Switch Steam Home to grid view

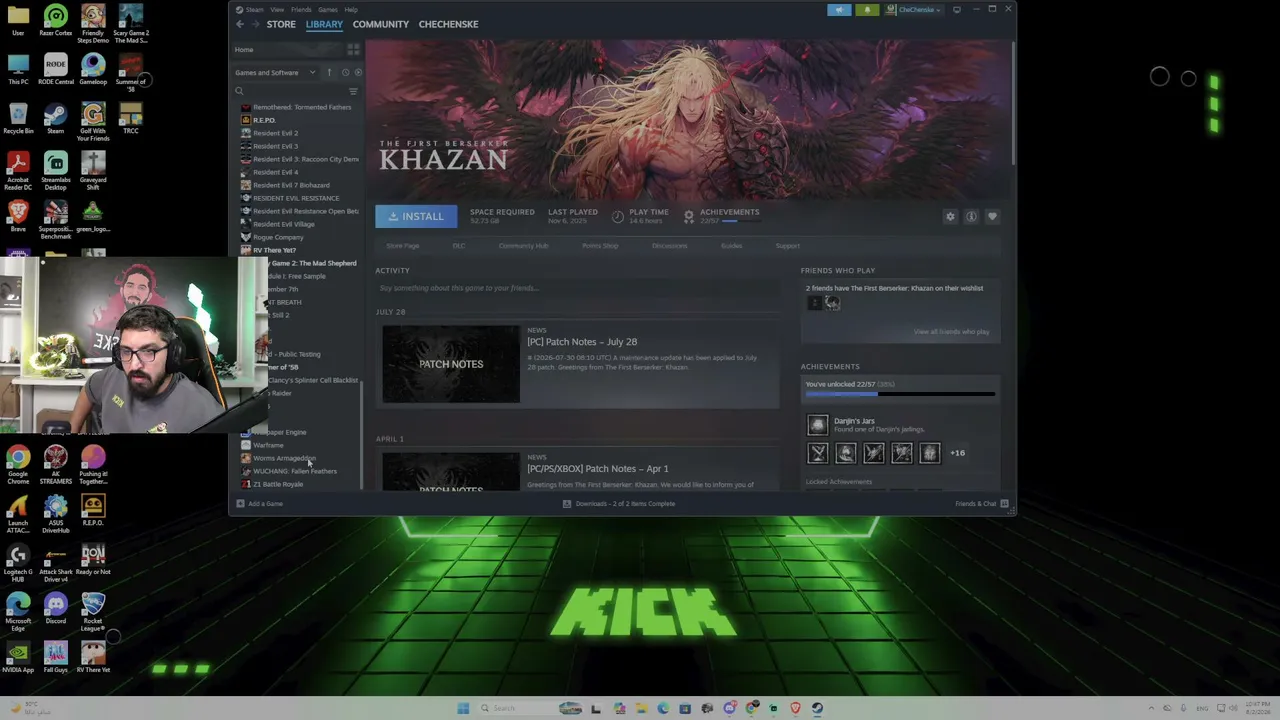point(353,49)
